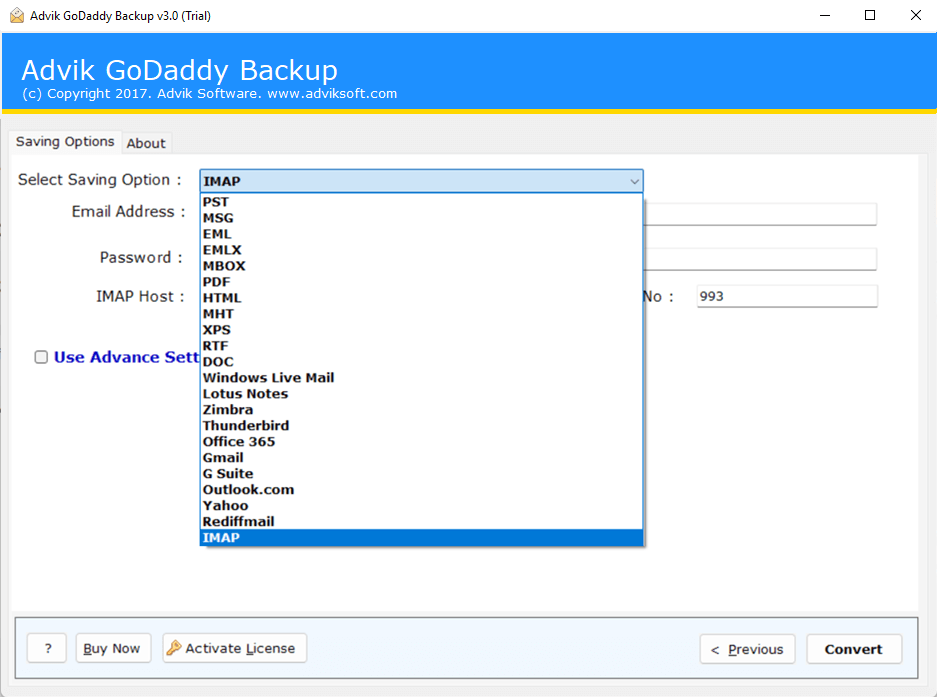Pick Rediffmail from dropdown list
Screen dimensions: 937x697
pos(421,521)
